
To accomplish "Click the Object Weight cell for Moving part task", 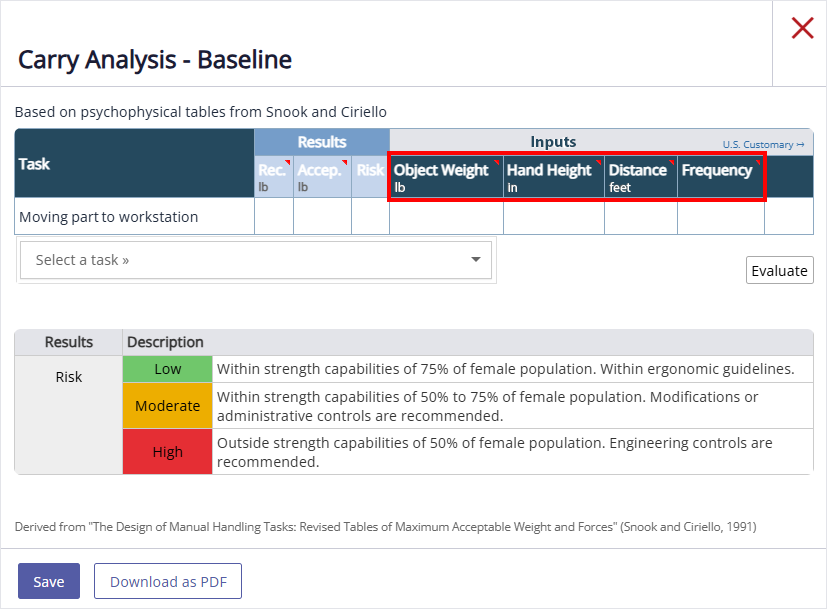I will (446, 217).
